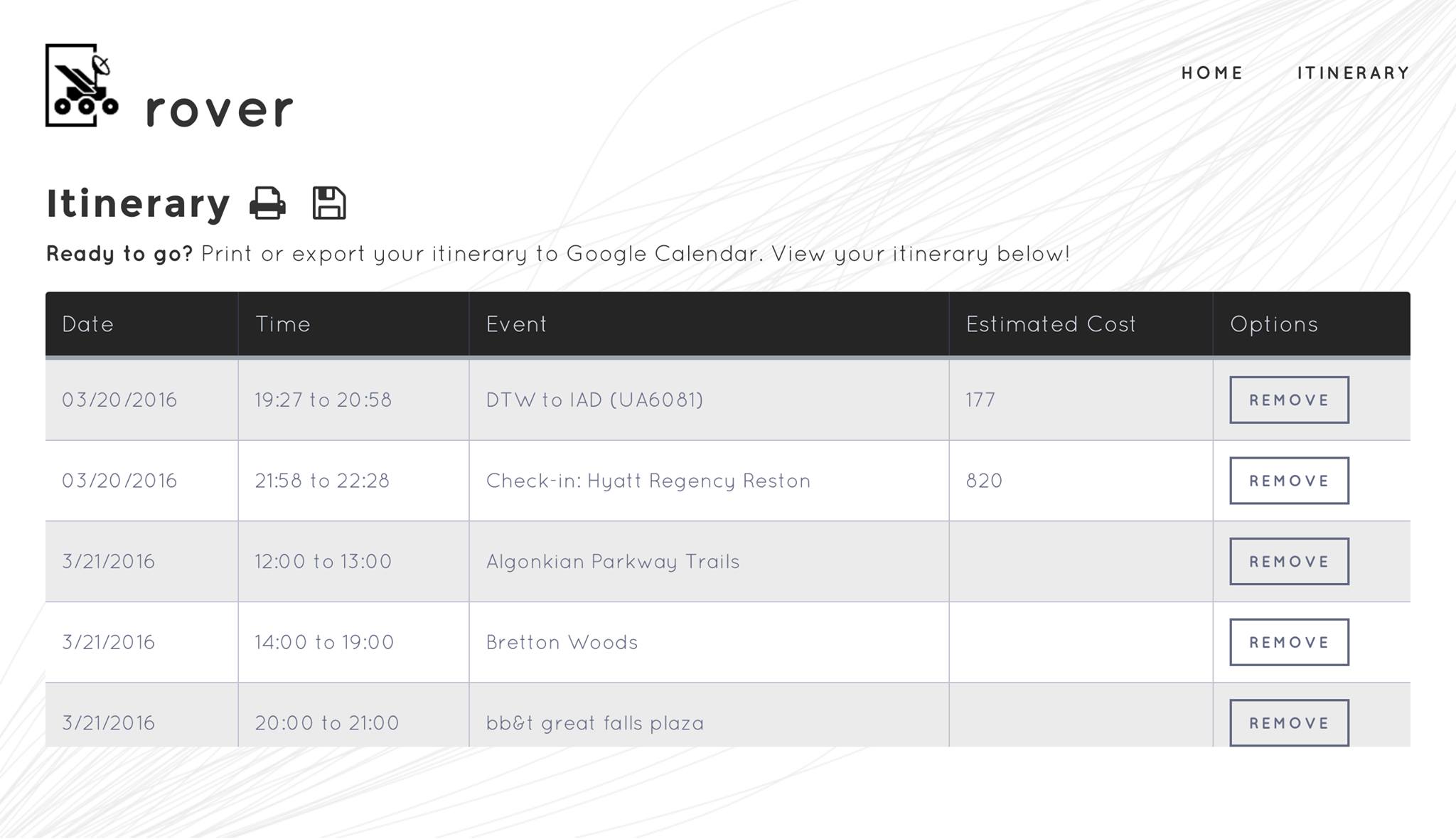Screen dimensions: 1456x839
Task: Remove the Bretton Woods event
Action: tap(1289, 642)
